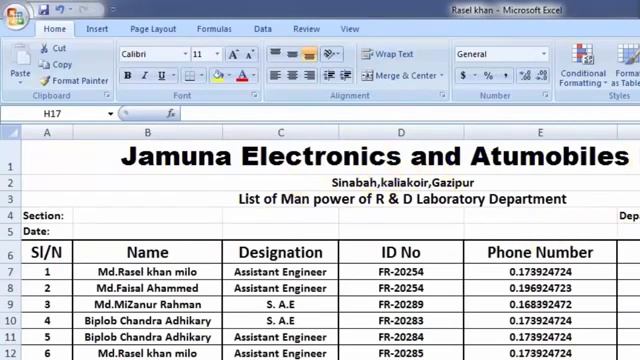Screen dimensions: 640x360
Task: Open the Office Button menu
Action: [16, 16]
